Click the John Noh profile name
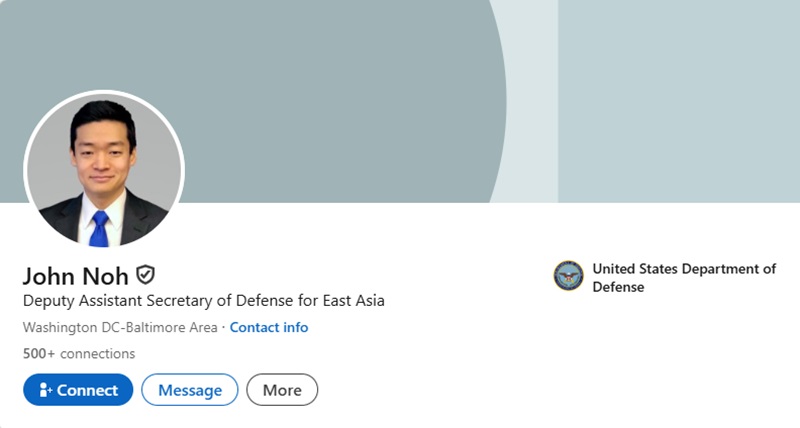The height and width of the screenshot is (428, 800). [77, 275]
